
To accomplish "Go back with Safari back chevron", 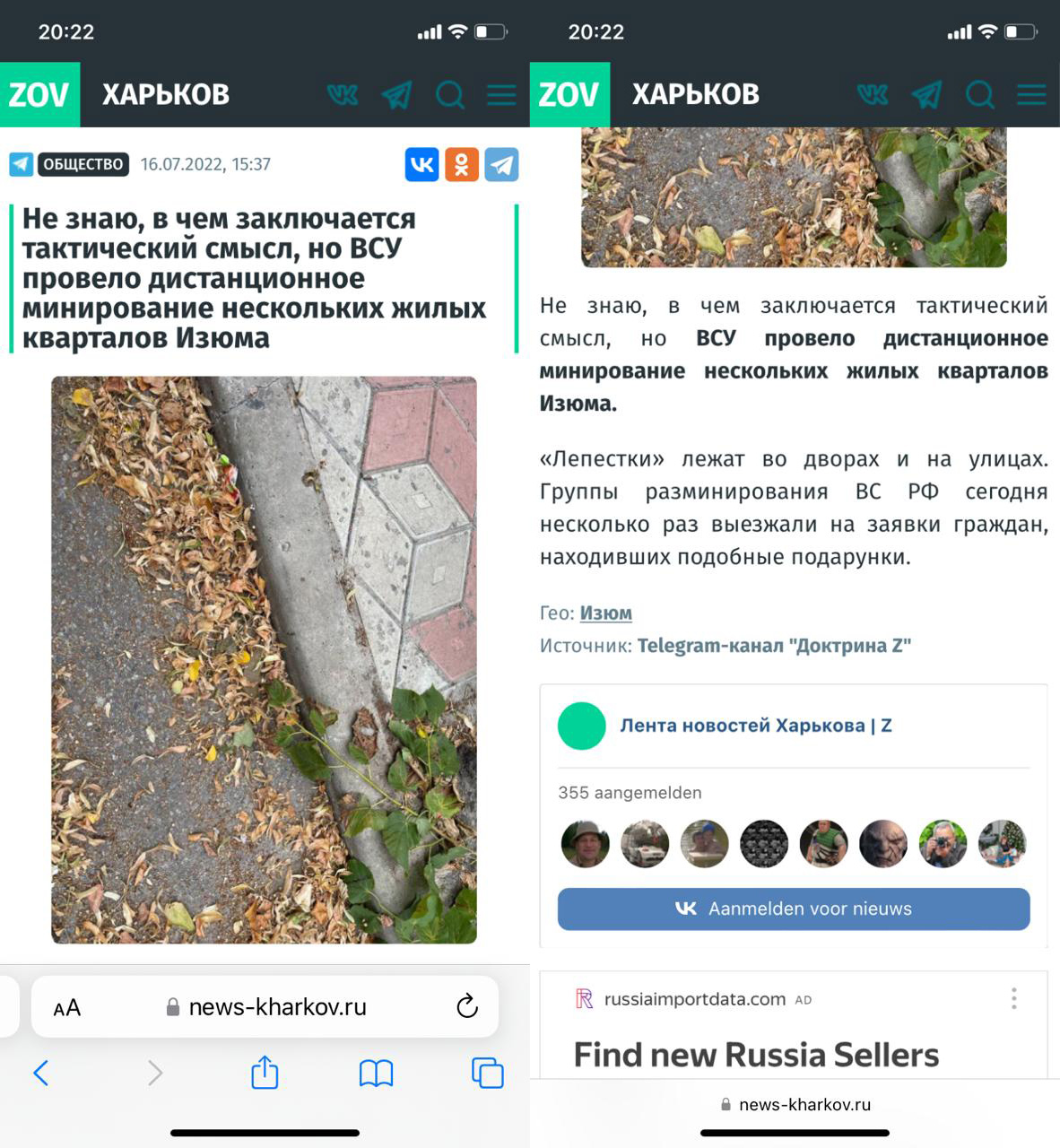I will [40, 1073].
